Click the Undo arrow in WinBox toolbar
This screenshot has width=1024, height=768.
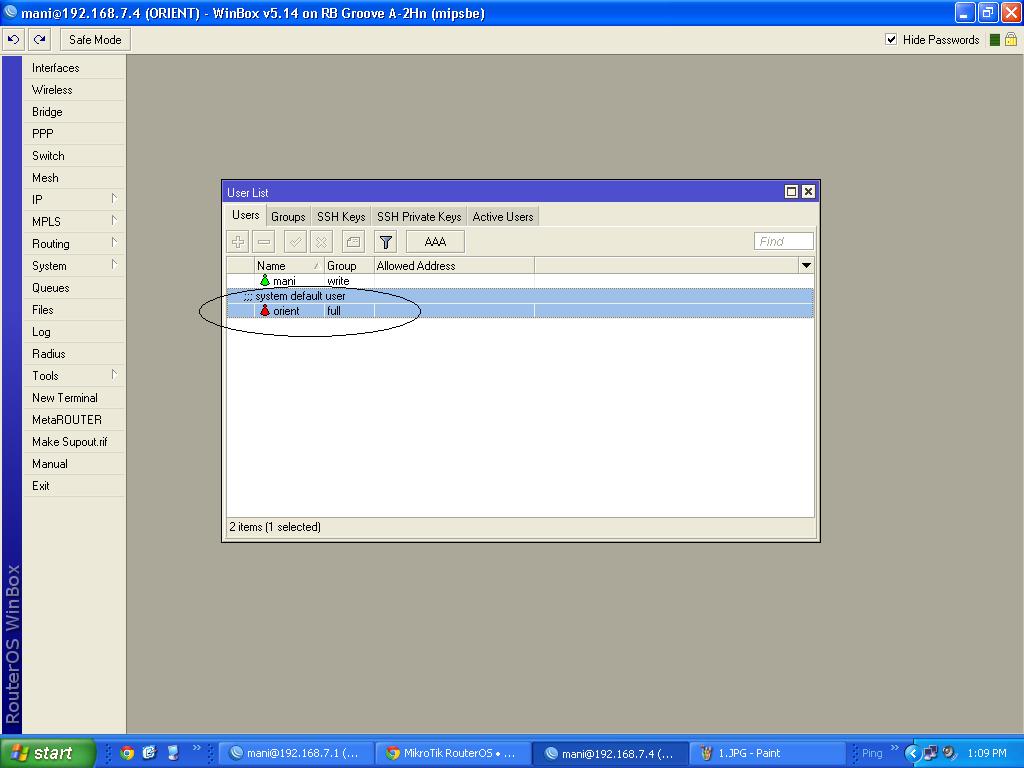coord(14,40)
